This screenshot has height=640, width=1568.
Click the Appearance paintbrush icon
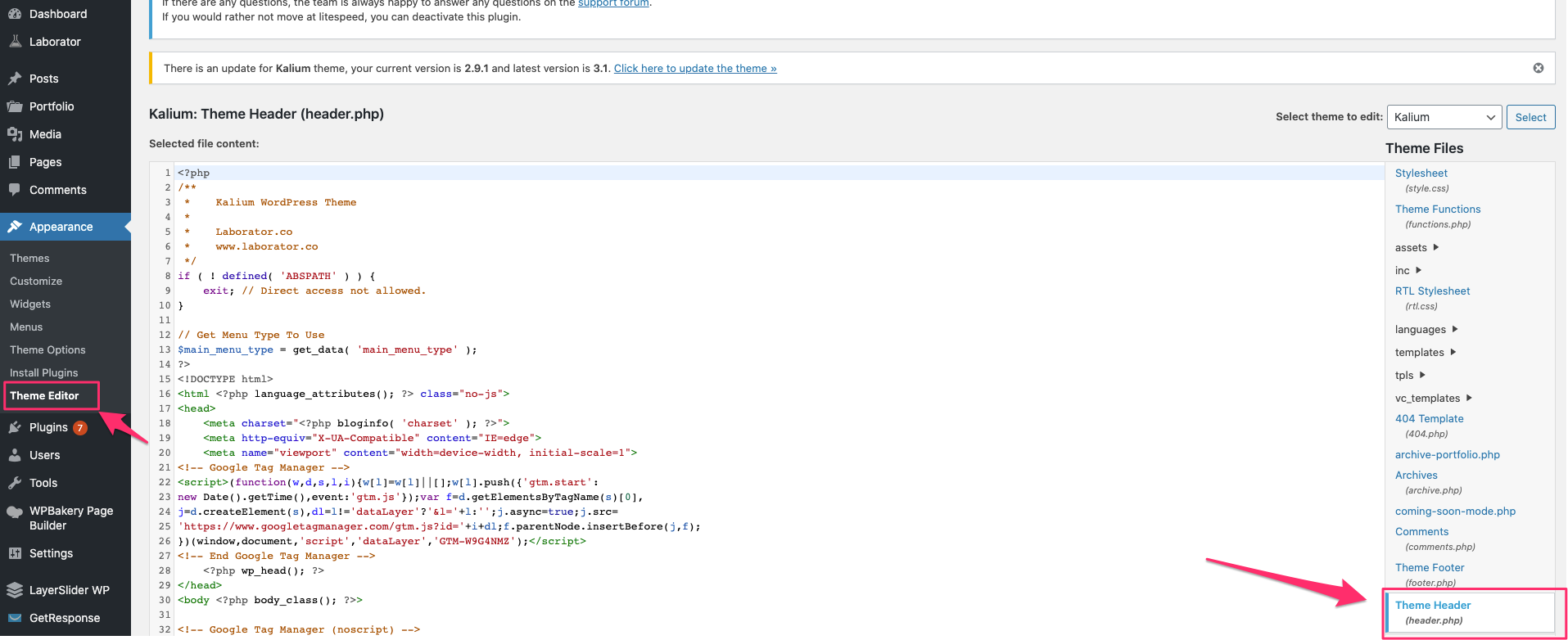15,227
